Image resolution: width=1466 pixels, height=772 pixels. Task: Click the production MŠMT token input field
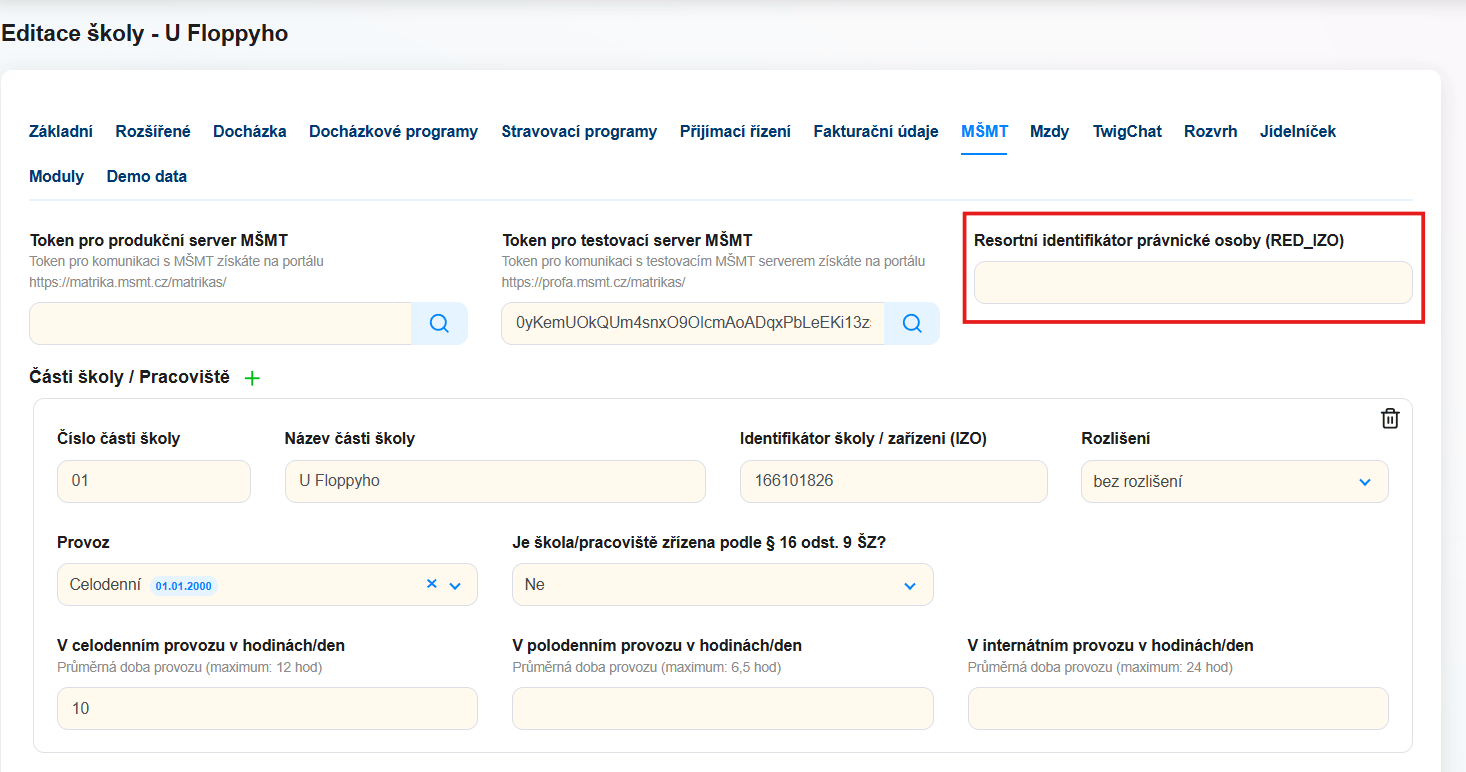pyautogui.click(x=220, y=323)
